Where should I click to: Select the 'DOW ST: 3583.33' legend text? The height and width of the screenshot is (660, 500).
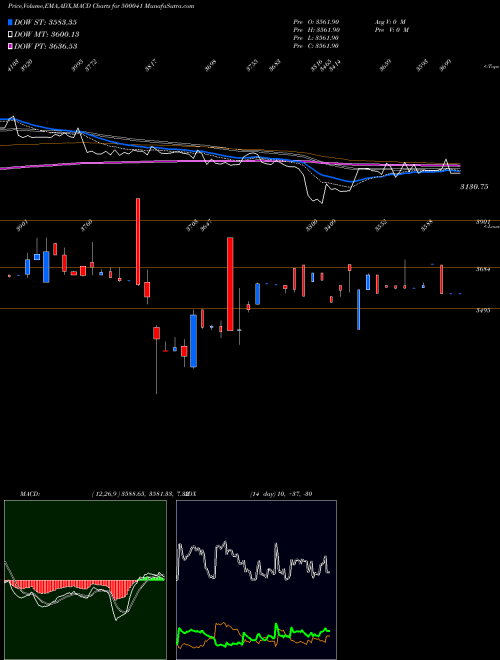[45, 22]
